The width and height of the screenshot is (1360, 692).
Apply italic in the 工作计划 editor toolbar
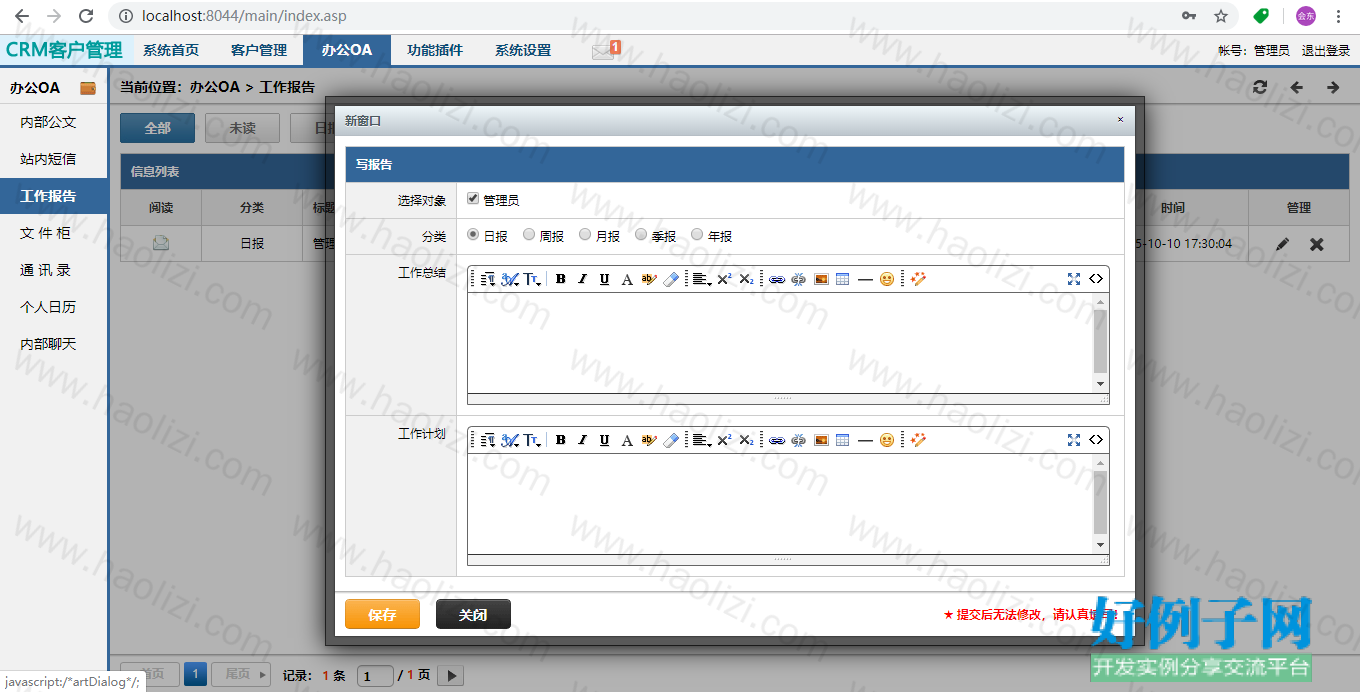(582, 440)
